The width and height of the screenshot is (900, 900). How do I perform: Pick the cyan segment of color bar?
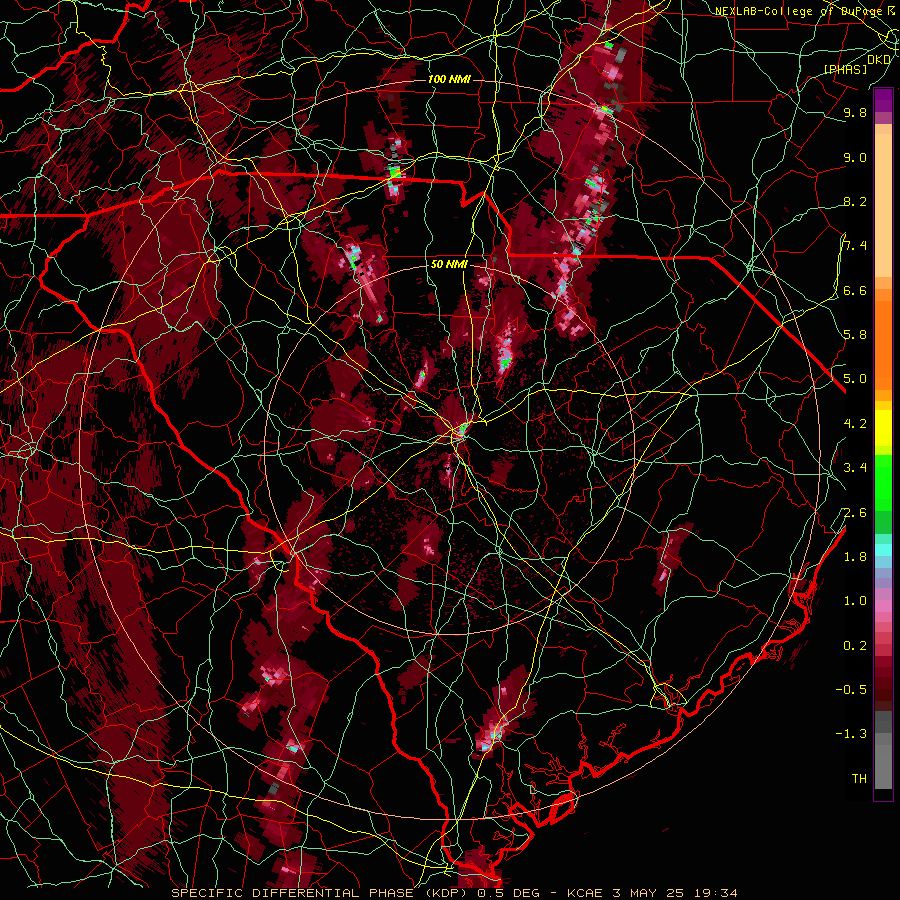tap(883, 549)
